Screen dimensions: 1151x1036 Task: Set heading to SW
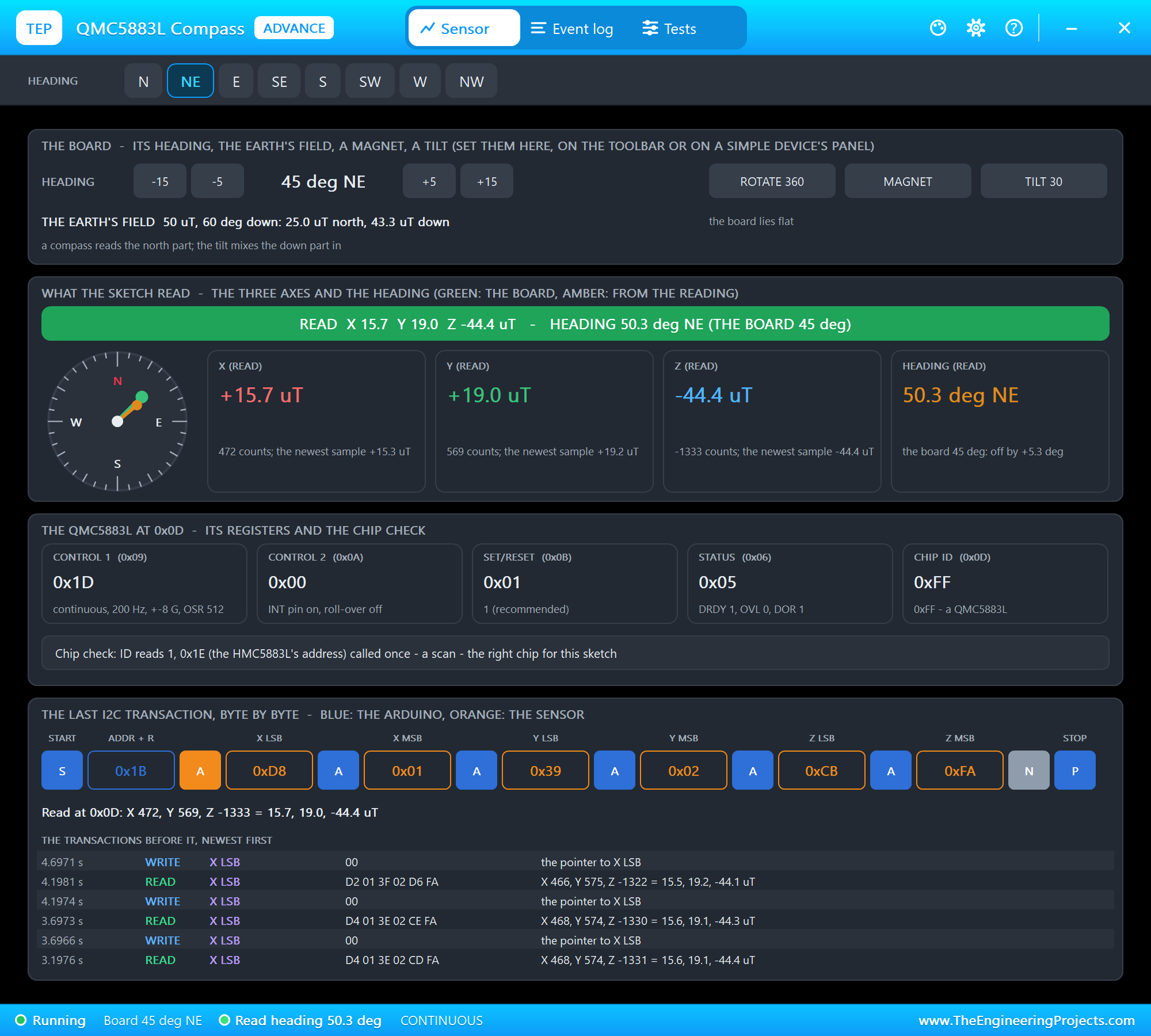[x=370, y=81]
